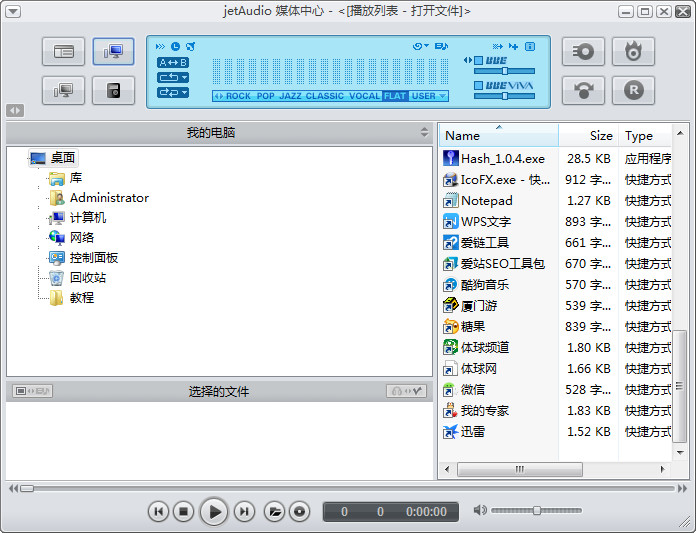Open files with the folder button
696x533 pixels.
(x=275, y=512)
